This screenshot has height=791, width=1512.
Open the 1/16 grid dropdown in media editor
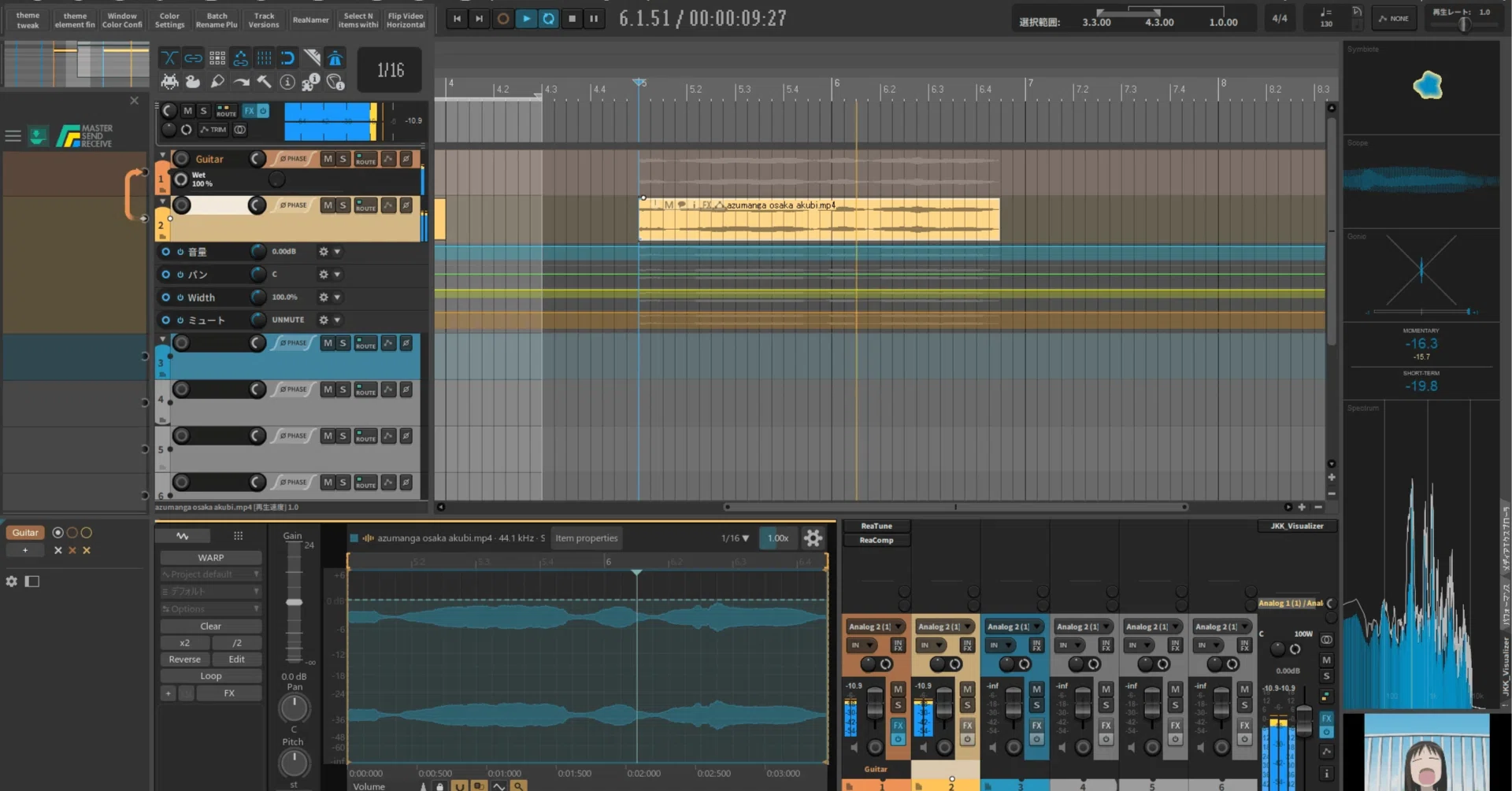click(735, 538)
